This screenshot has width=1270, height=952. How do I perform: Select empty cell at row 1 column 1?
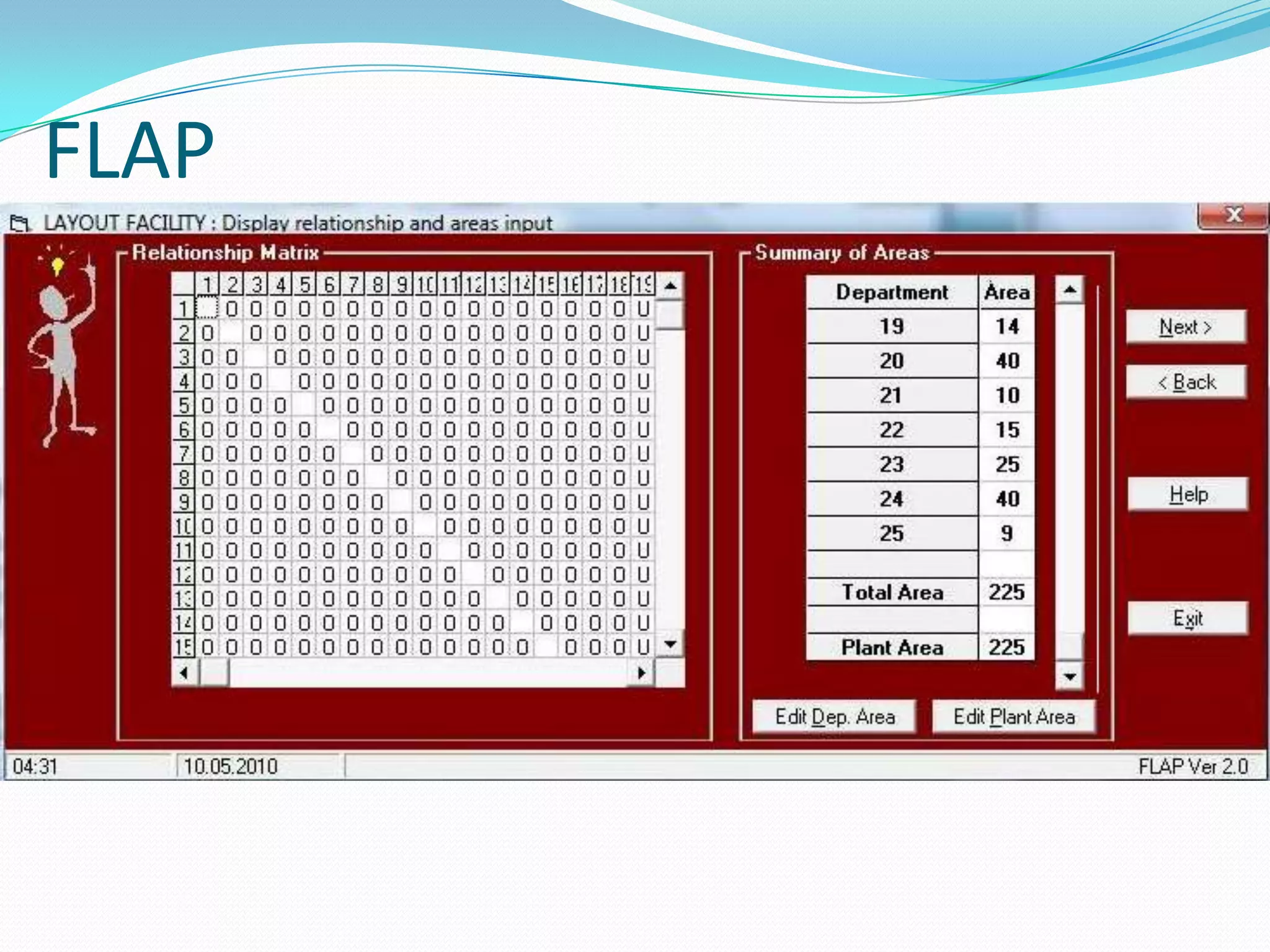click(x=207, y=308)
